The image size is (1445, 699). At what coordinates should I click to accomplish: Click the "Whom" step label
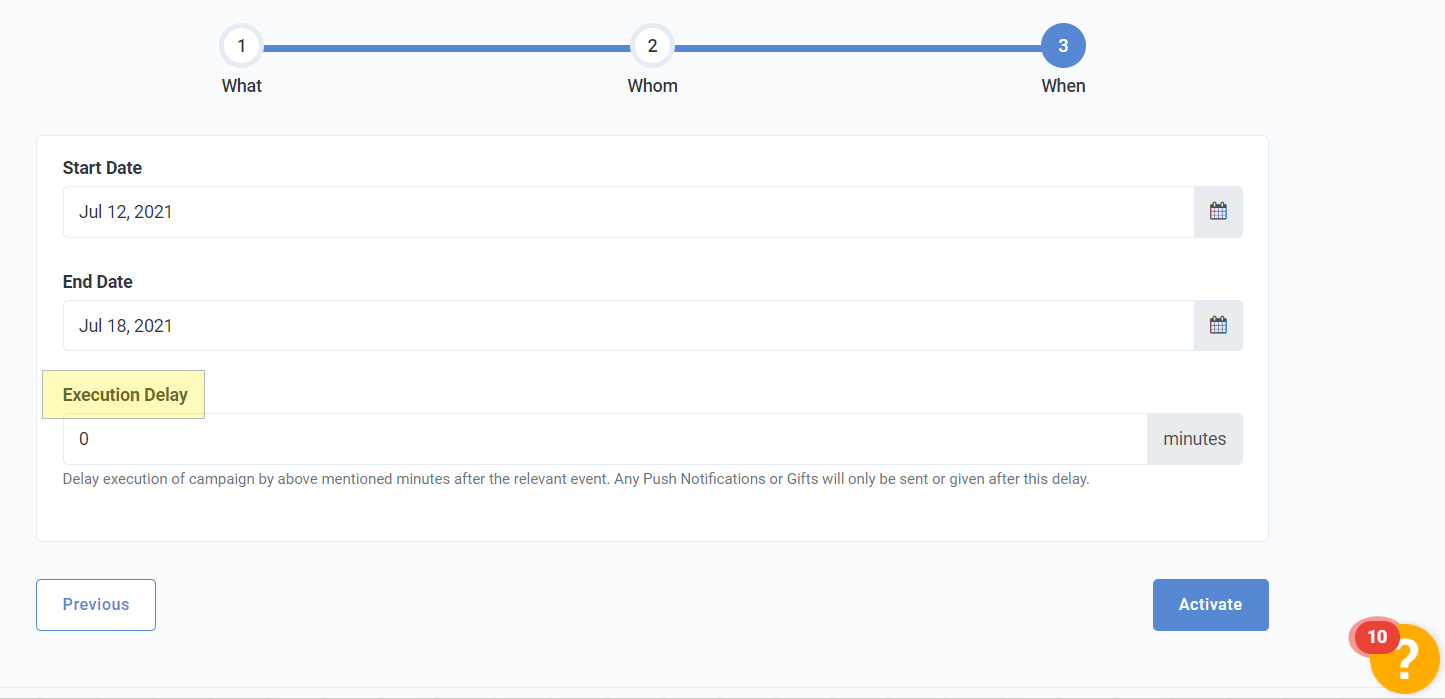[x=652, y=86]
